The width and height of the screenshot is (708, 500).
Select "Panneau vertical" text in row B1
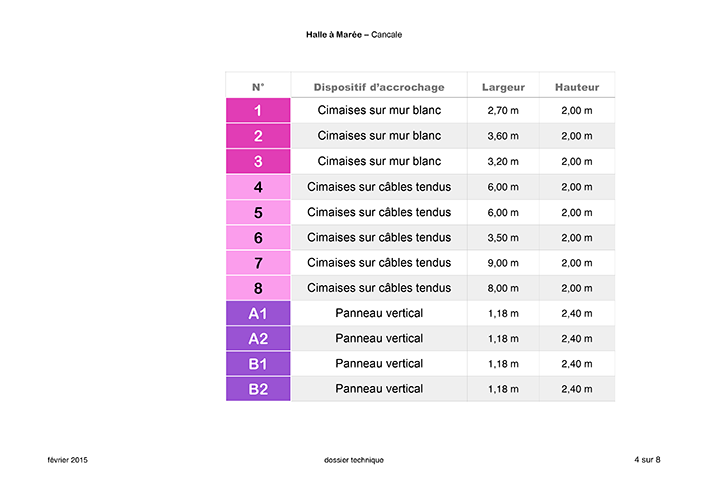point(379,364)
